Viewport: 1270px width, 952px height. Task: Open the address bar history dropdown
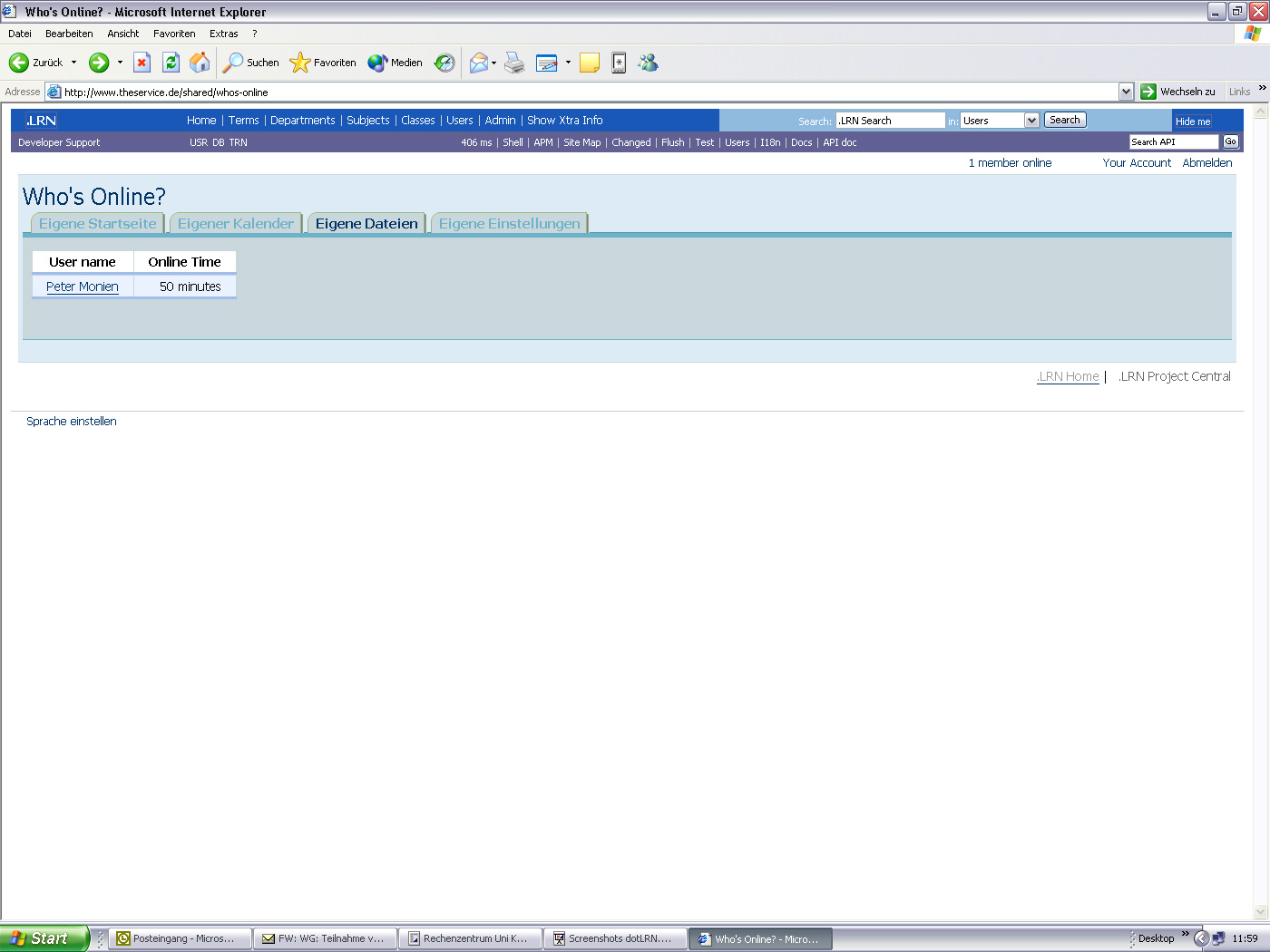point(1126,91)
